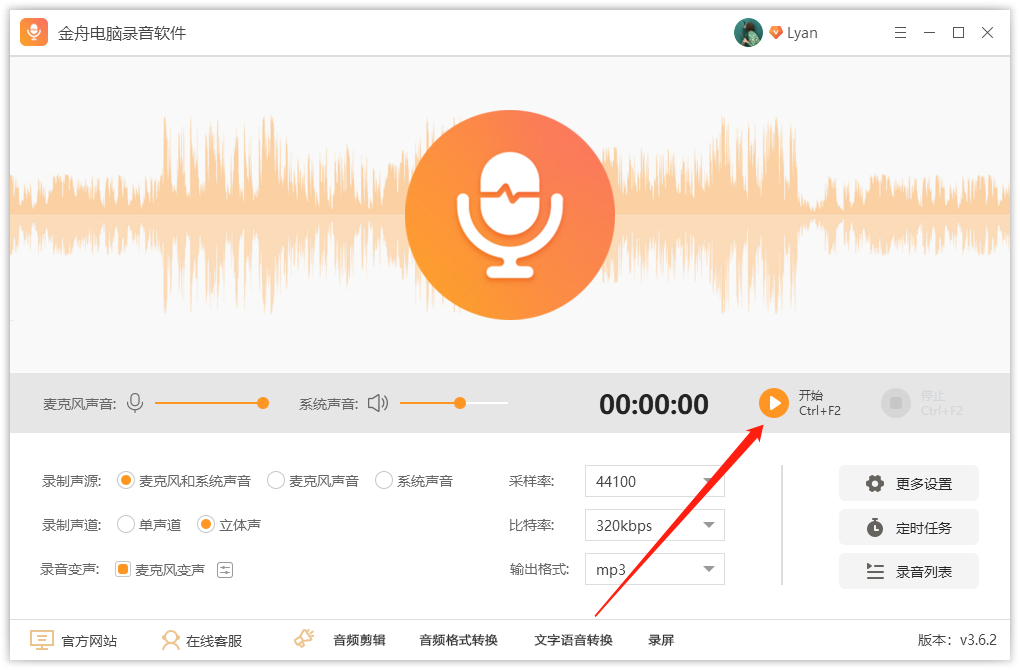Click the gear icon on More Settings
Screen dimensions: 1020x670
(875, 483)
